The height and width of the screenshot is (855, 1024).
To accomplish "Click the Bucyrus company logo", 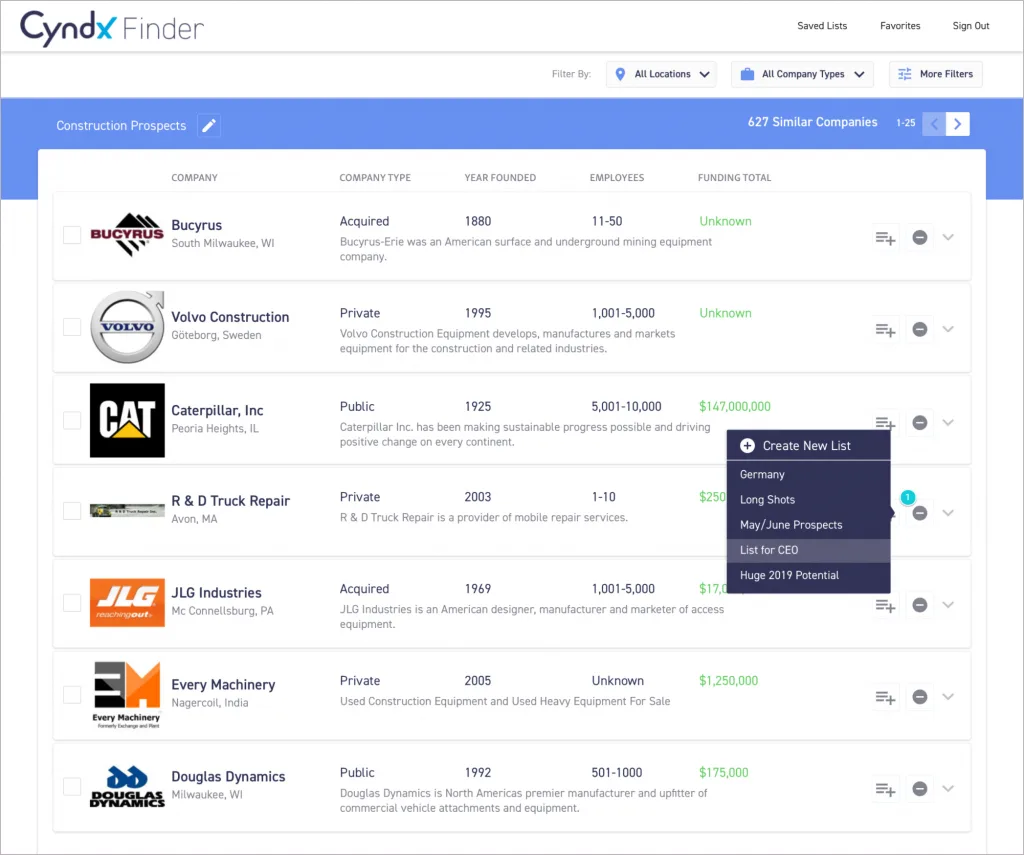I will click(x=127, y=234).
